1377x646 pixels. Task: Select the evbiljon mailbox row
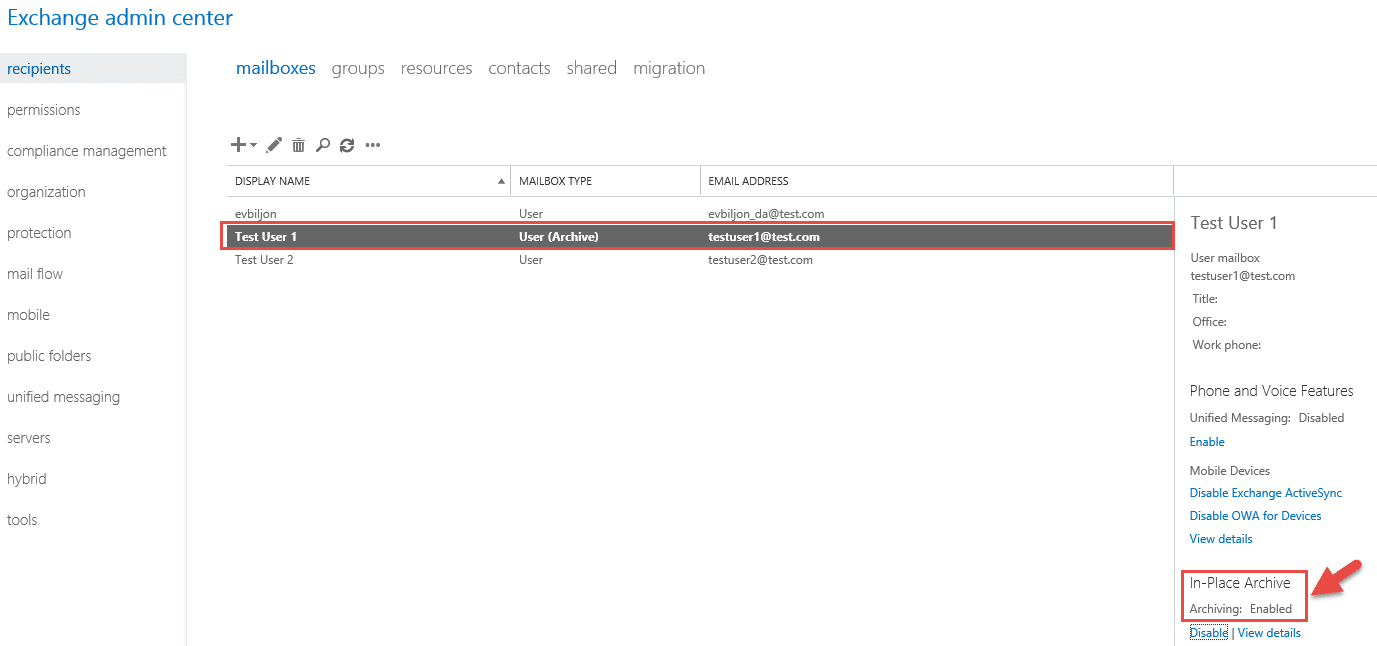coord(699,214)
